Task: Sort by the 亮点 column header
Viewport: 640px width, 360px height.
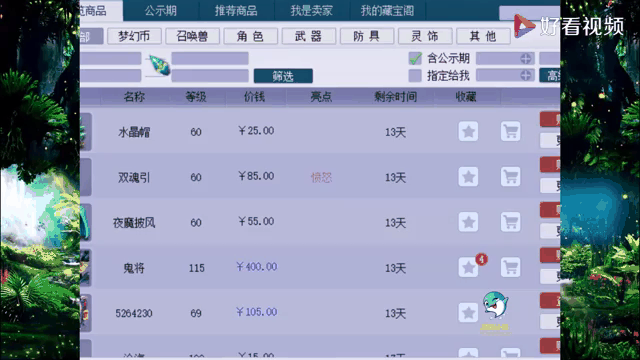Action: pyautogui.click(x=321, y=97)
